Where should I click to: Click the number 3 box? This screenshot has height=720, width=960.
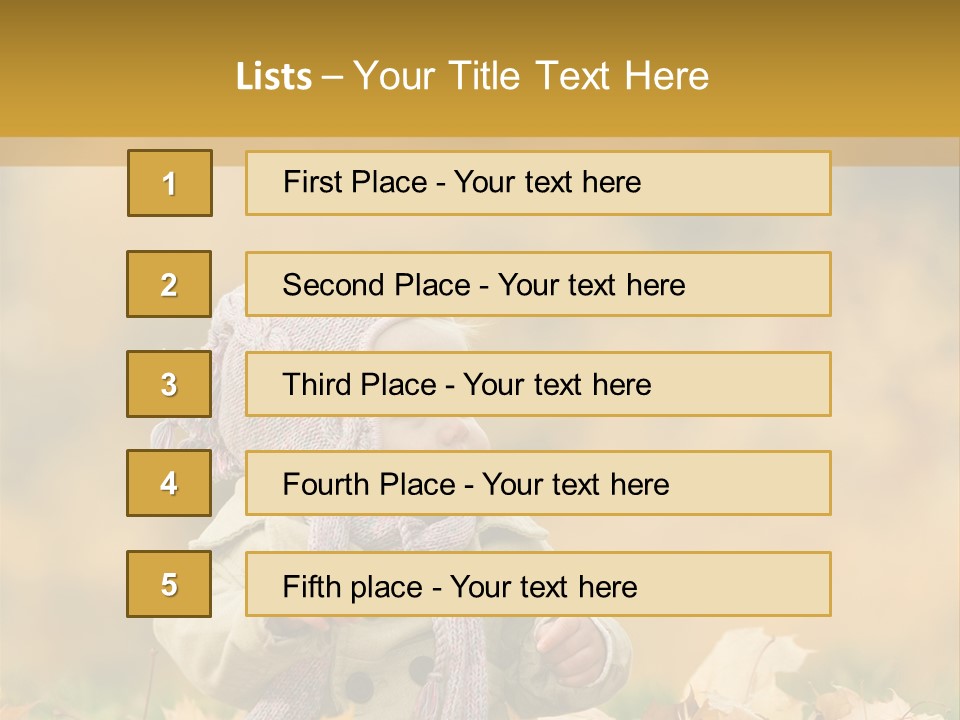[x=169, y=384]
